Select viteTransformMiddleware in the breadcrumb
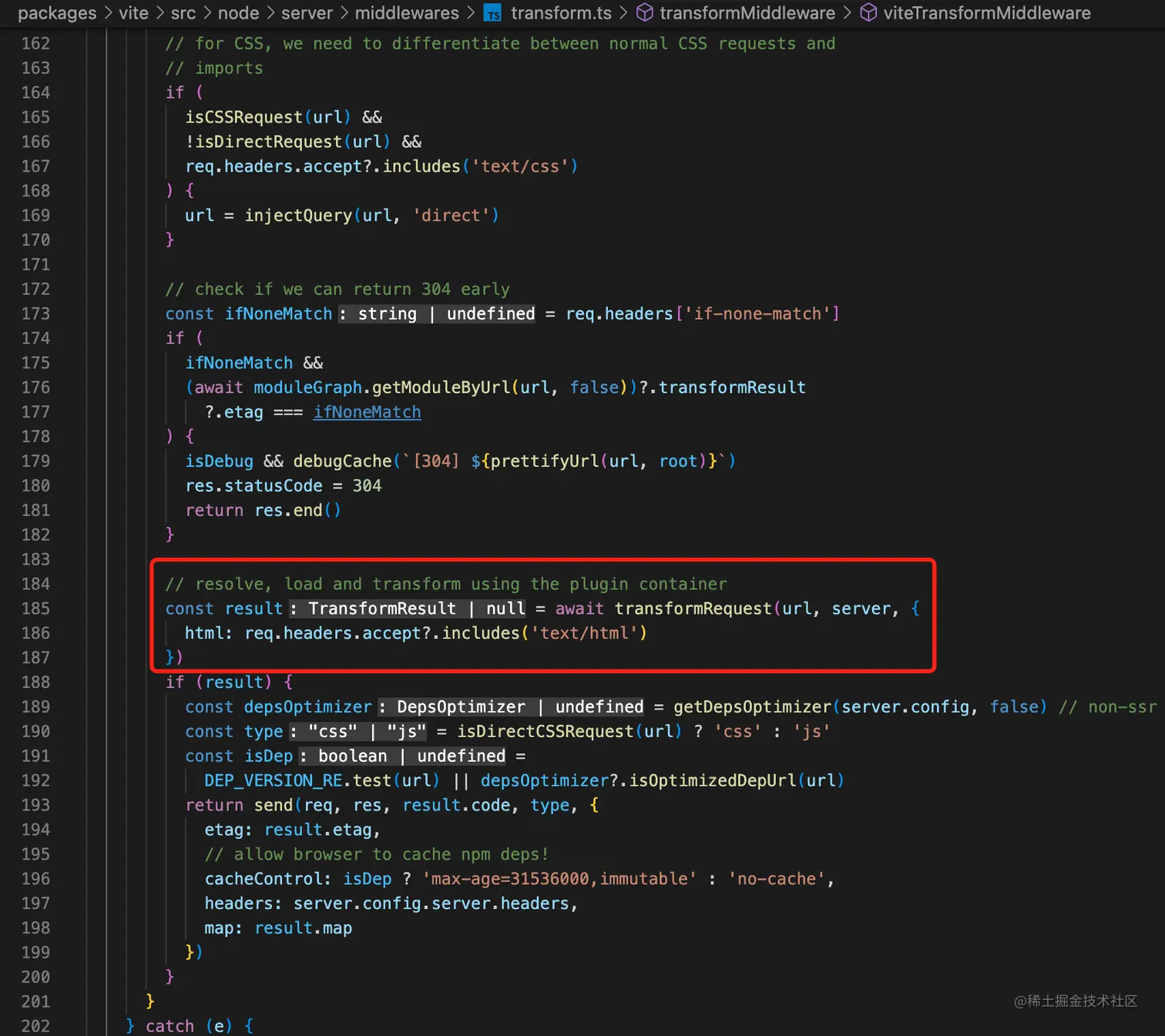The height and width of the screenshot is (1036, 1165). (x=987, y=13)
